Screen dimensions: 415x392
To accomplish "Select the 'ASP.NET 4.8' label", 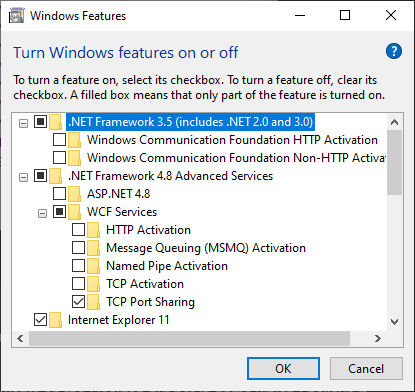I will pos(119,194).
